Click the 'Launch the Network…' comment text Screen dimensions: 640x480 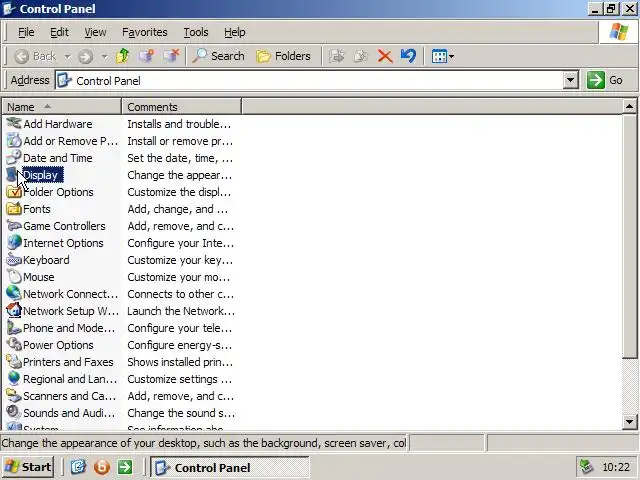pyautogui.click(x=181, y=311)
